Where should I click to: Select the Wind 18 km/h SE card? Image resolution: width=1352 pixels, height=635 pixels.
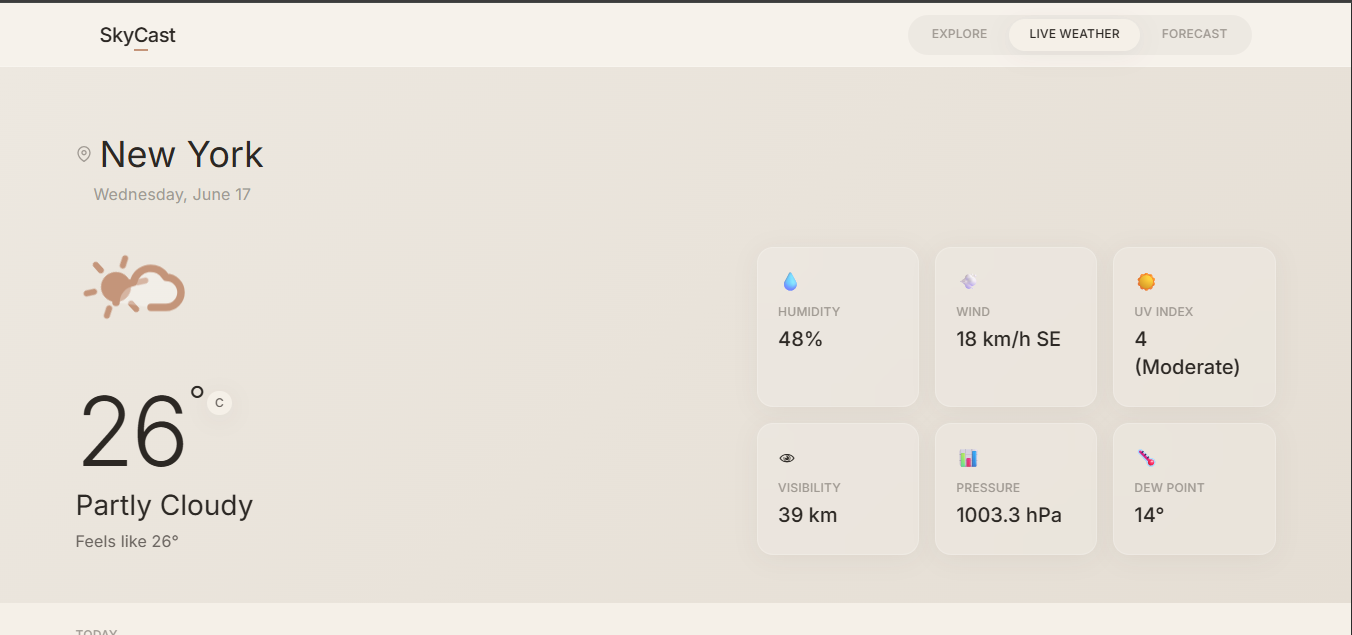[x=1016, y=327]
